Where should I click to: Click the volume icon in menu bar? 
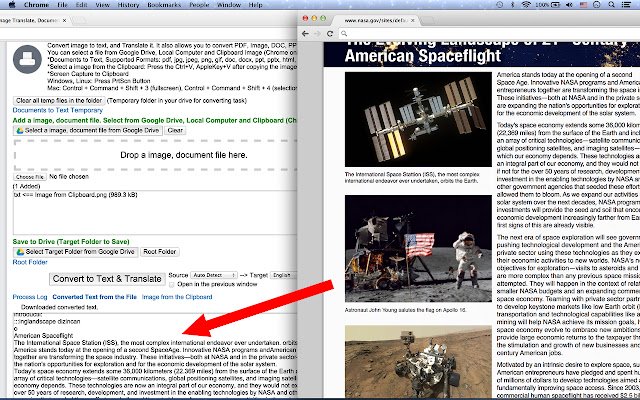pos(569,5)
